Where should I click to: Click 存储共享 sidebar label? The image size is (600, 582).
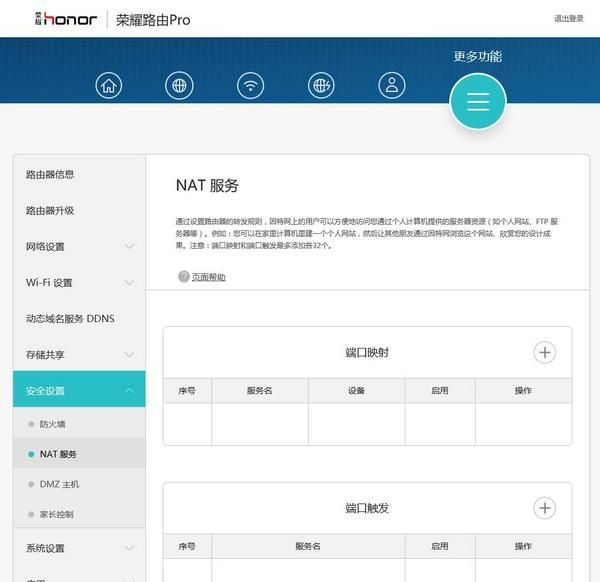[x=45, y=355]
